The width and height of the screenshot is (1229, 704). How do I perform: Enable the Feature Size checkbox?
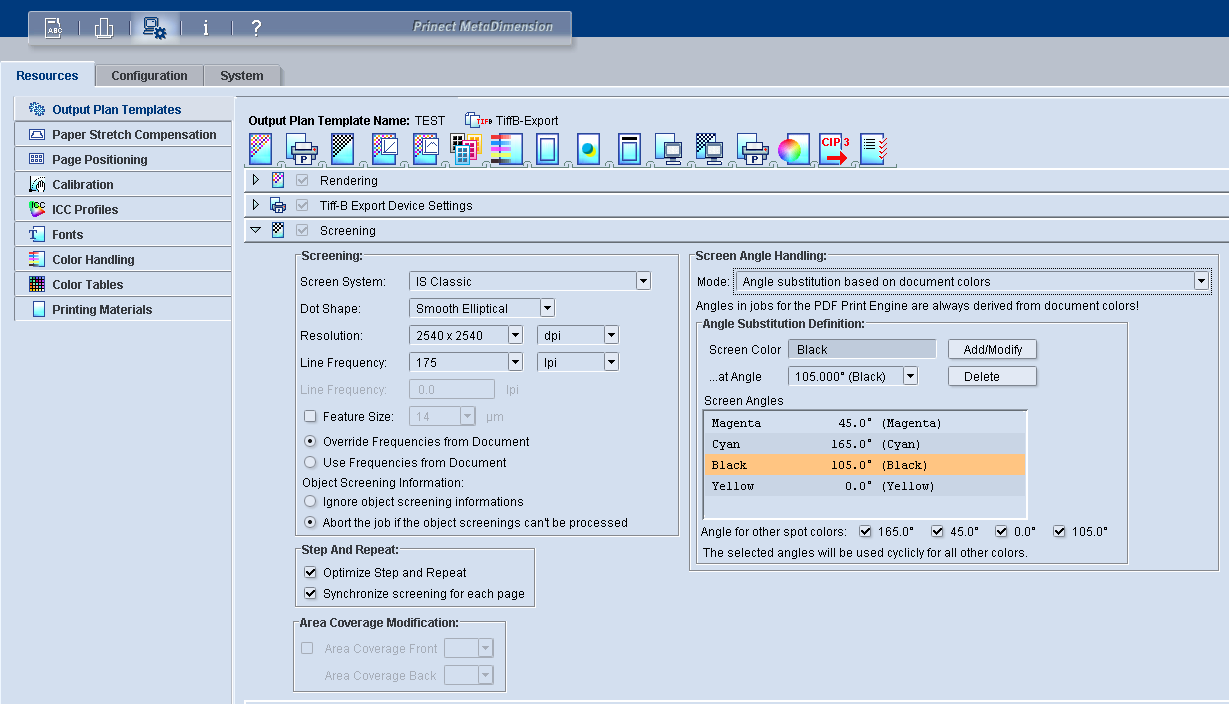pos(310,416)
